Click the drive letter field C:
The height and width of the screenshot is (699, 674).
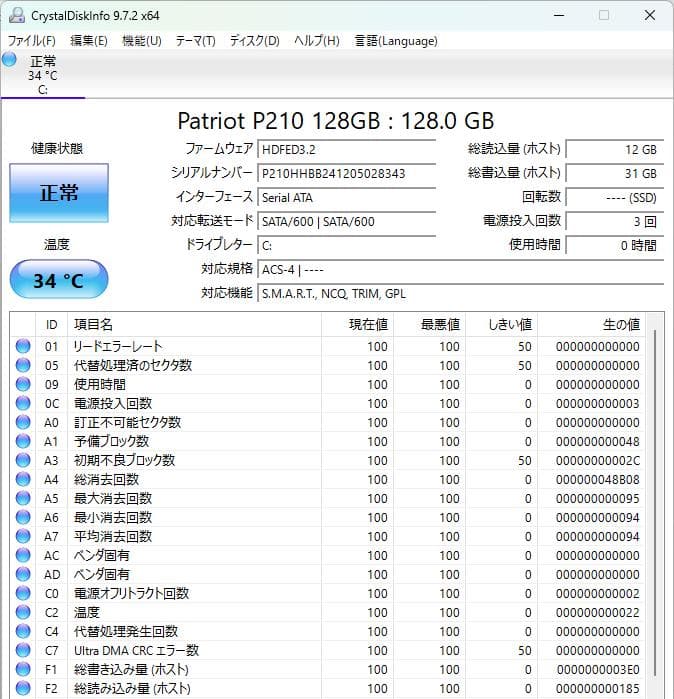347,246
